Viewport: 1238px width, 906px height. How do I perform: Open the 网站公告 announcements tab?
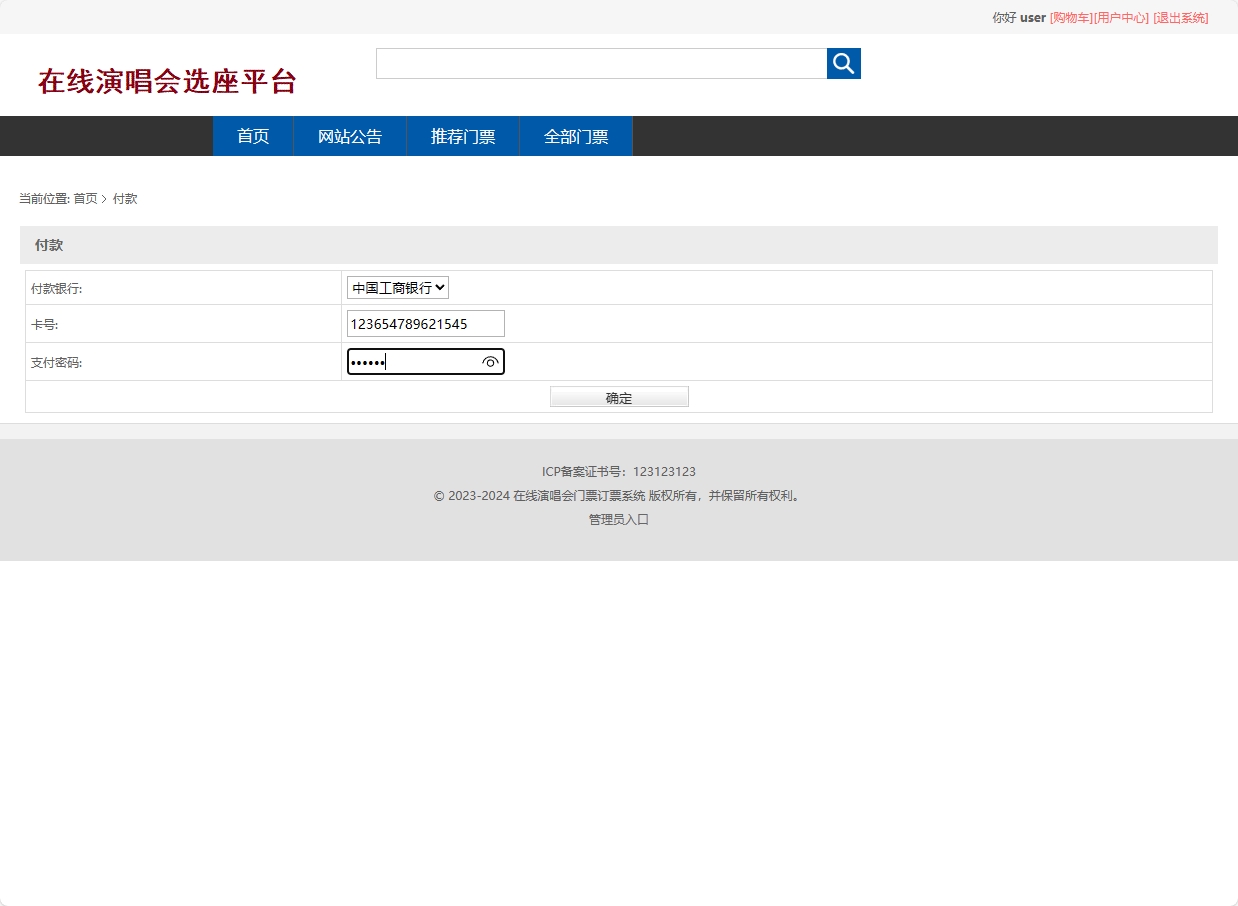350,136
